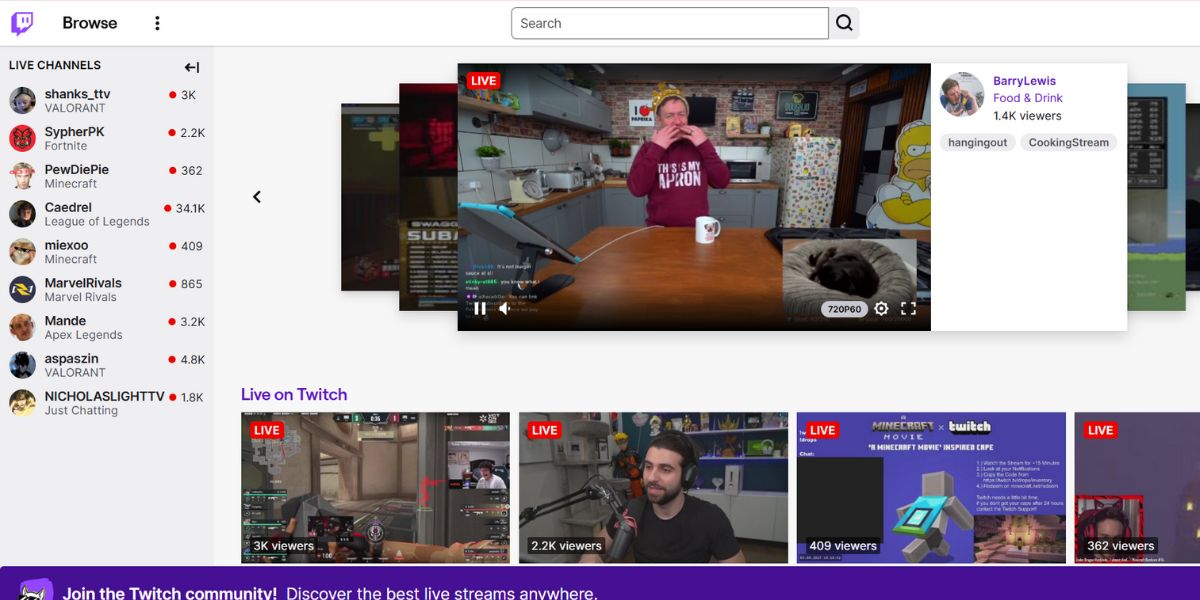Click inside the Search field

668,22
